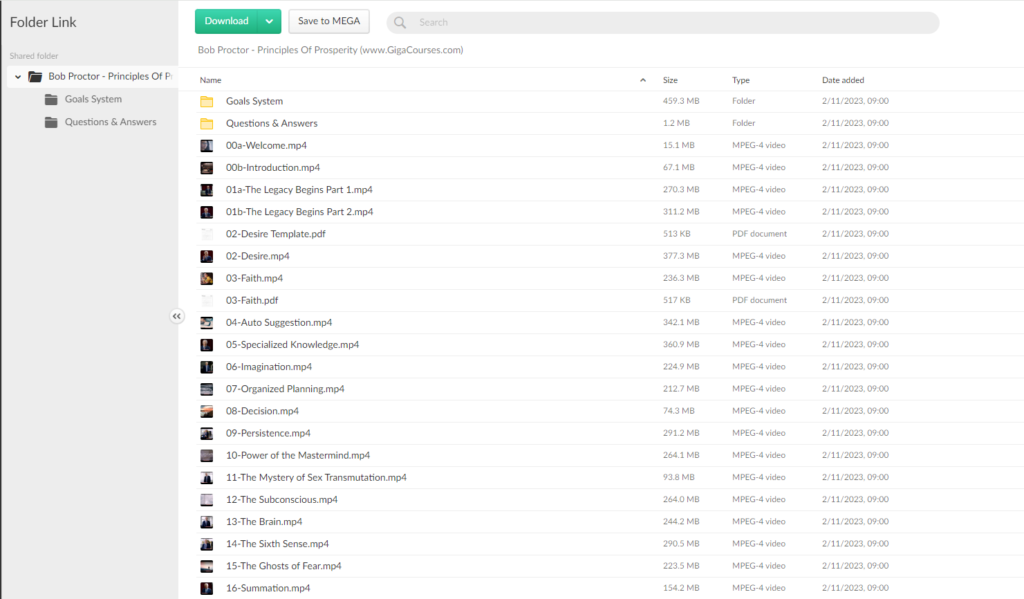
Task: Click Save to MEGA button
Action: pyautogui.click(x=329, y=21)
